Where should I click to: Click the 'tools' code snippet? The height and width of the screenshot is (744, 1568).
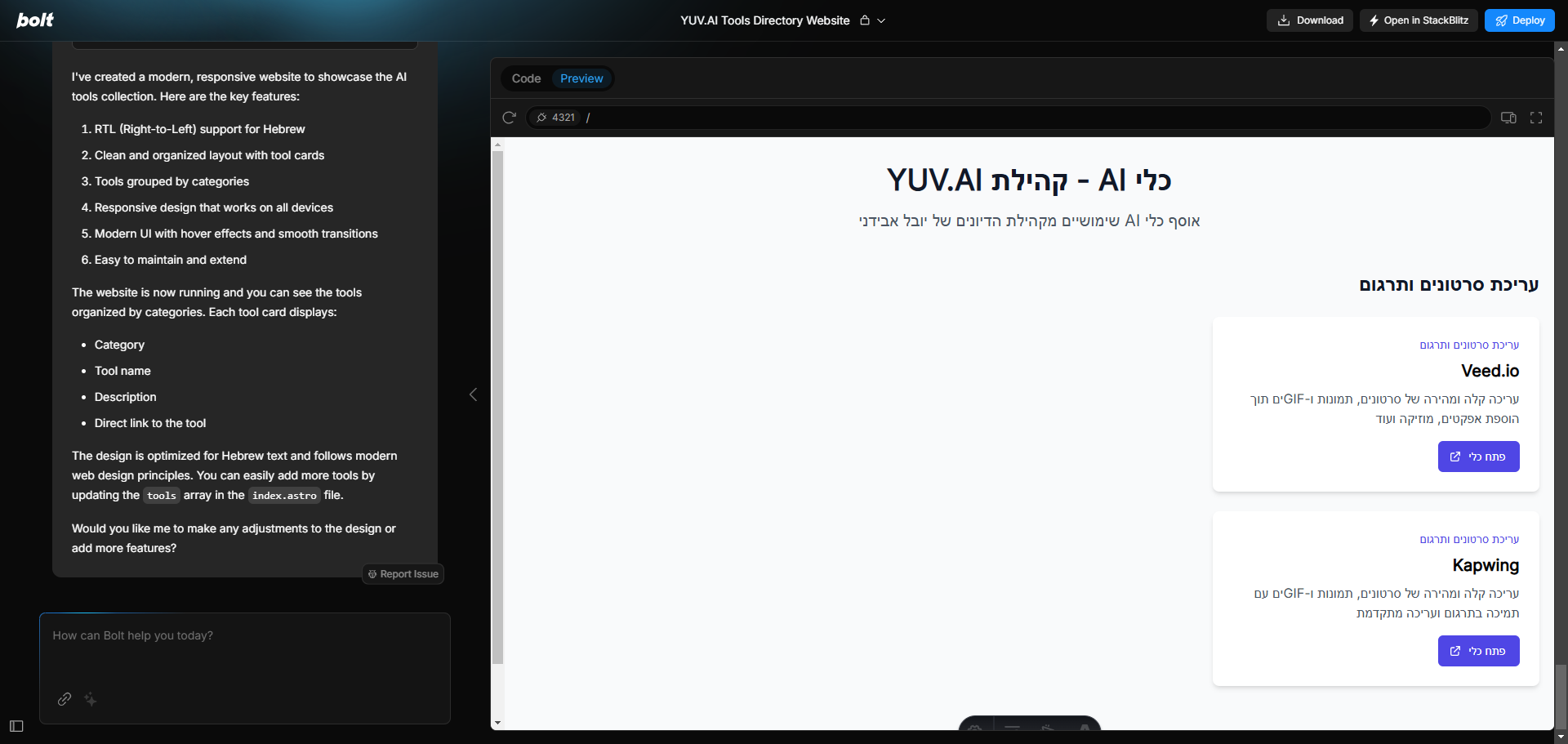click(162, 496)
